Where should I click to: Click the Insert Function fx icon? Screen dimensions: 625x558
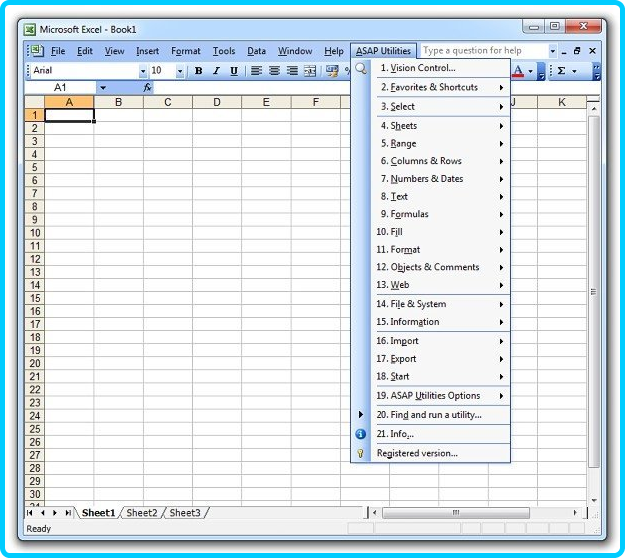tap(147, 87)
